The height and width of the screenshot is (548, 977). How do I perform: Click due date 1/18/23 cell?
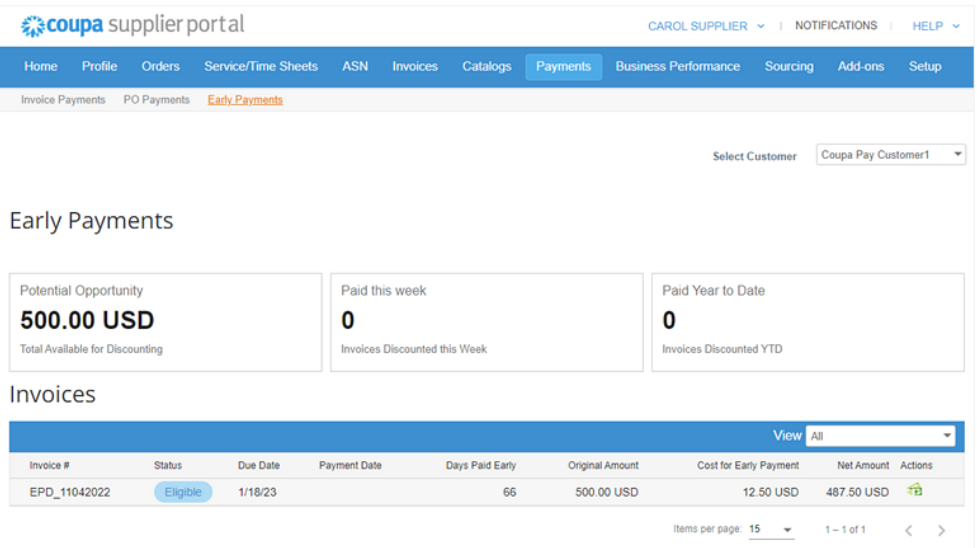pyautogui.click(x=257, y=493)
